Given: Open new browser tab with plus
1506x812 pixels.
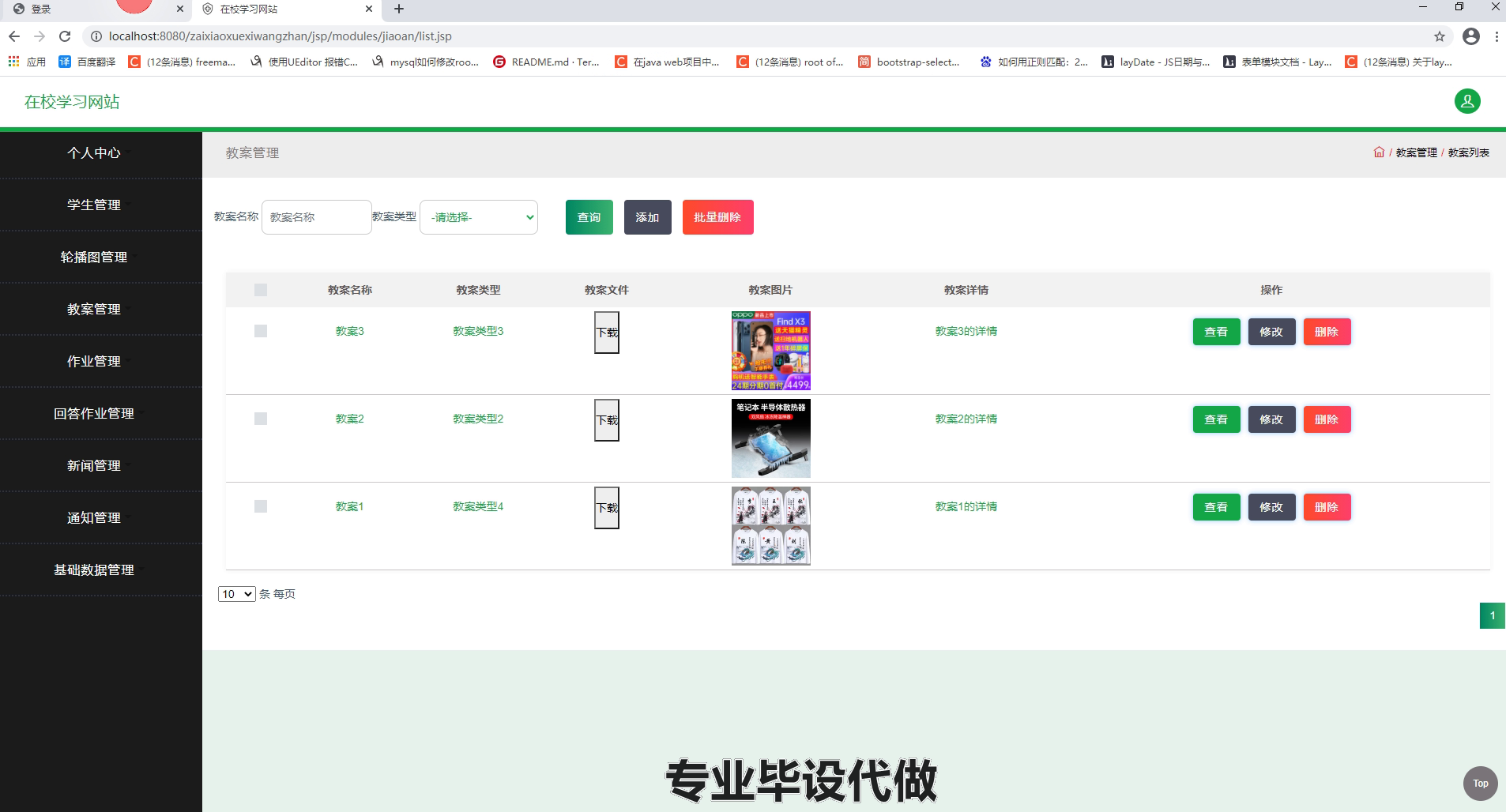Looking at the screenshot, I should (399, 9).
